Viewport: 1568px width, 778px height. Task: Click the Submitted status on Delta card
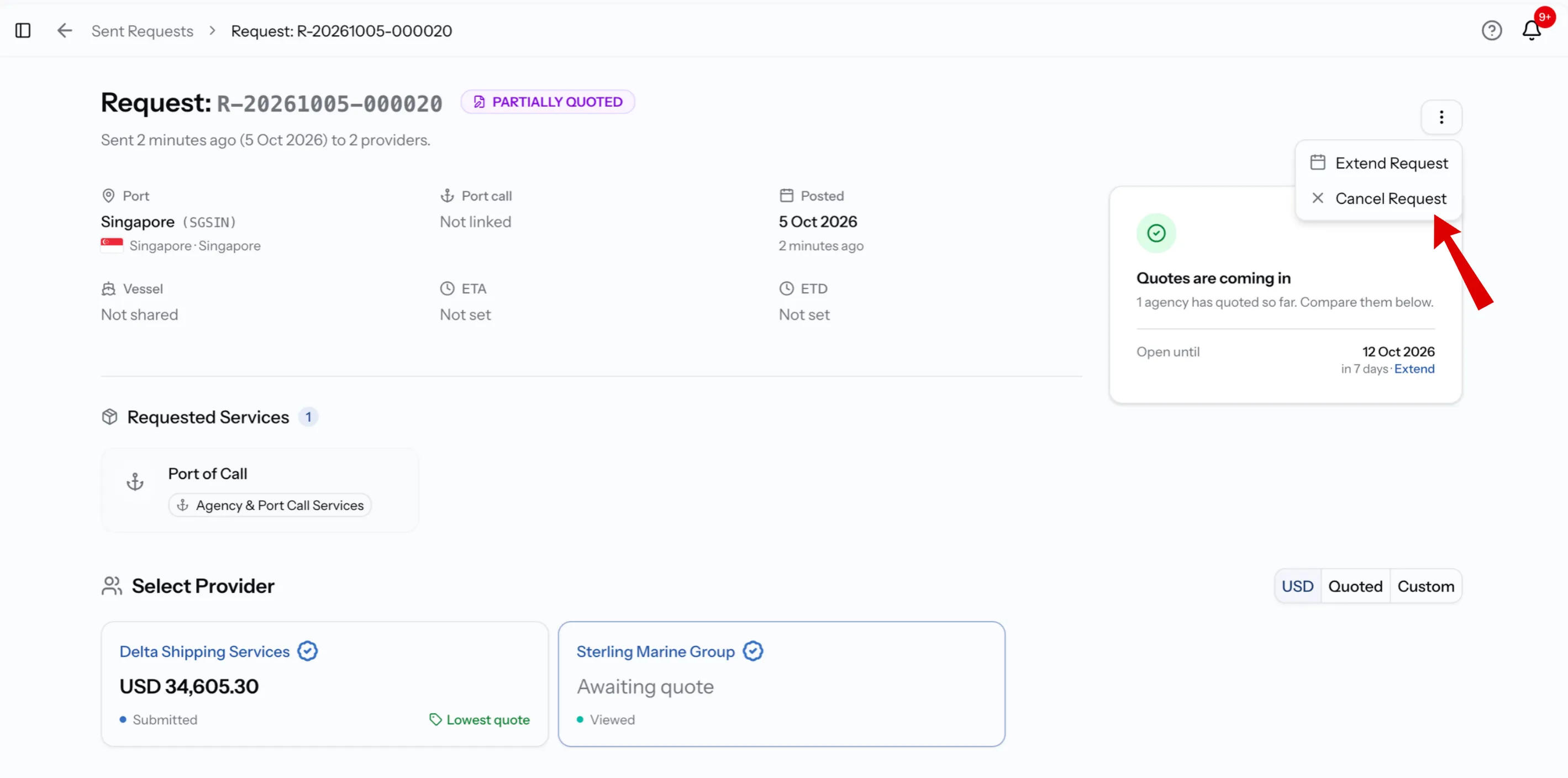158,719
